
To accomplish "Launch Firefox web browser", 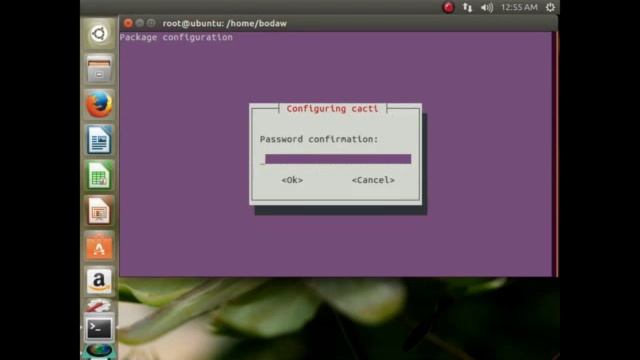I will 99,104.
